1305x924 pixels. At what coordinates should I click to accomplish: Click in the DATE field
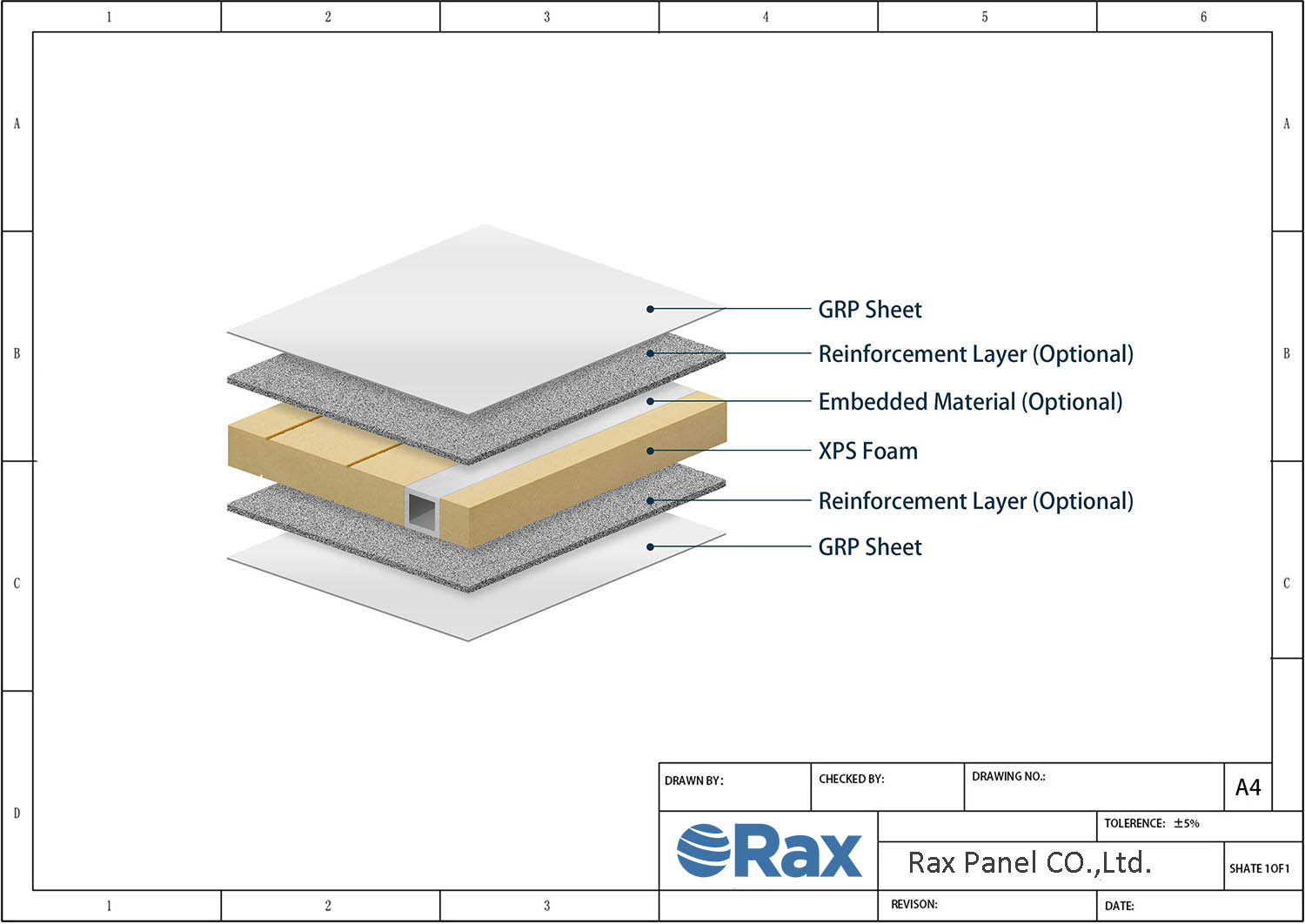pyautogui.click(x=1198, y=905)
